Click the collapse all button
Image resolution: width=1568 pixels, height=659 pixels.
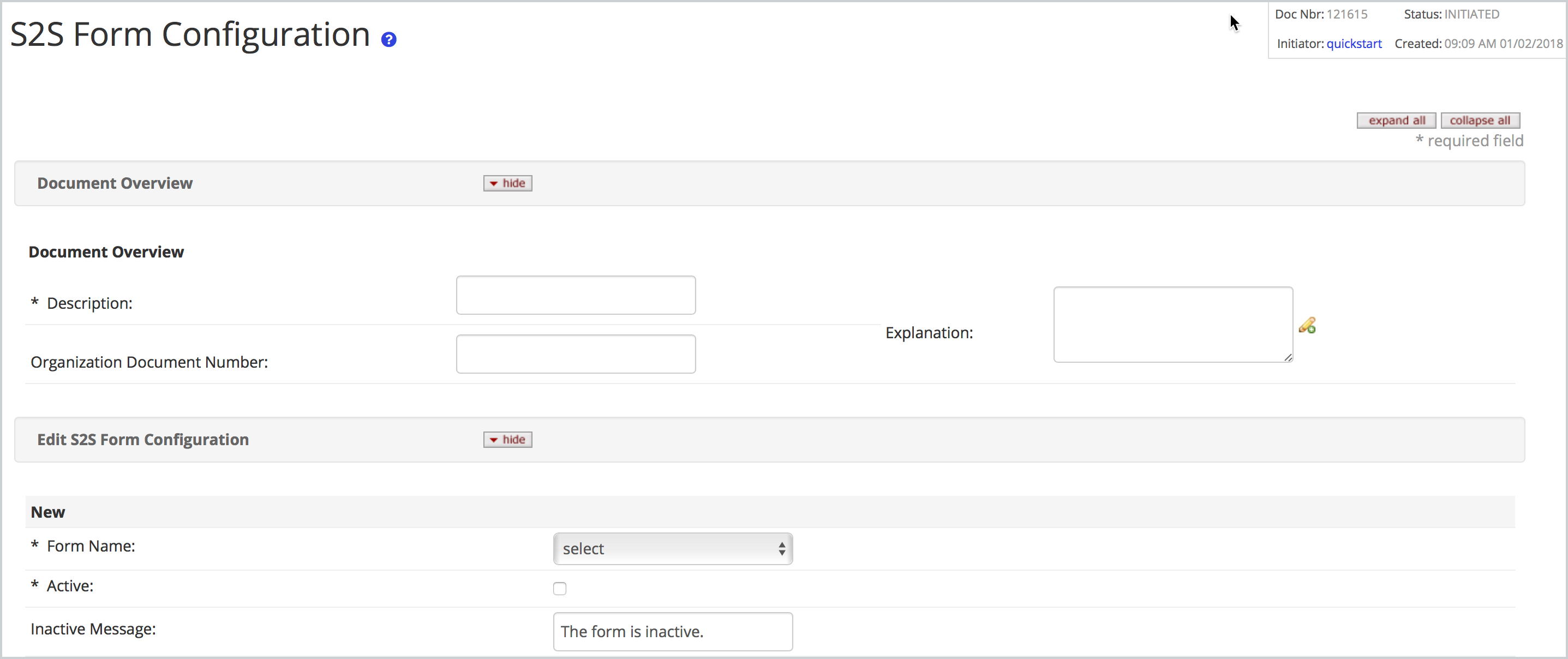click(1480, 120)
